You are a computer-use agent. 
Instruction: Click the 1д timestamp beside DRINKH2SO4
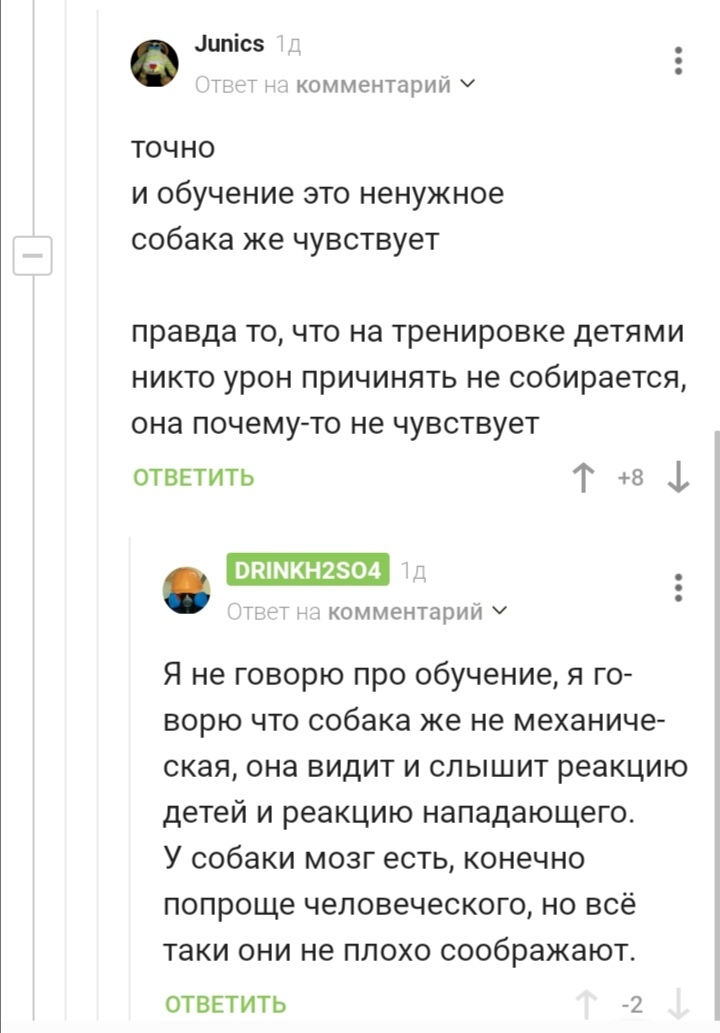(x=413, y=571)
